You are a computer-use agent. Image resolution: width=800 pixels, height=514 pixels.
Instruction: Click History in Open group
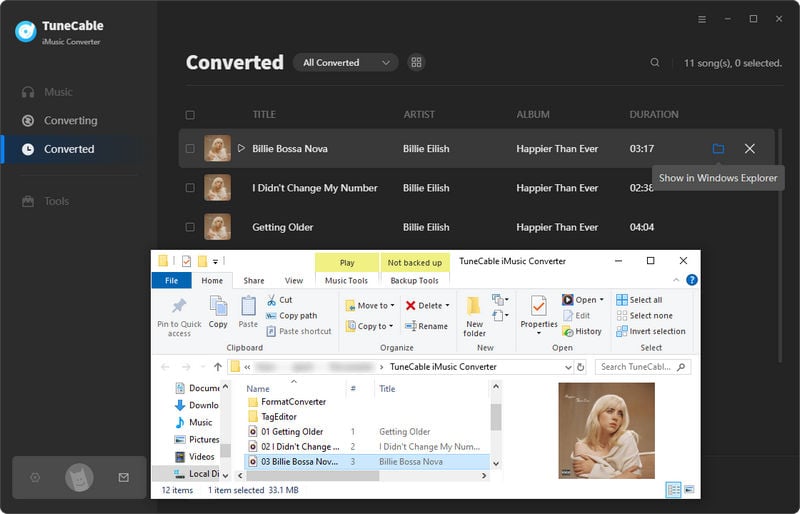tap(582, 331)
